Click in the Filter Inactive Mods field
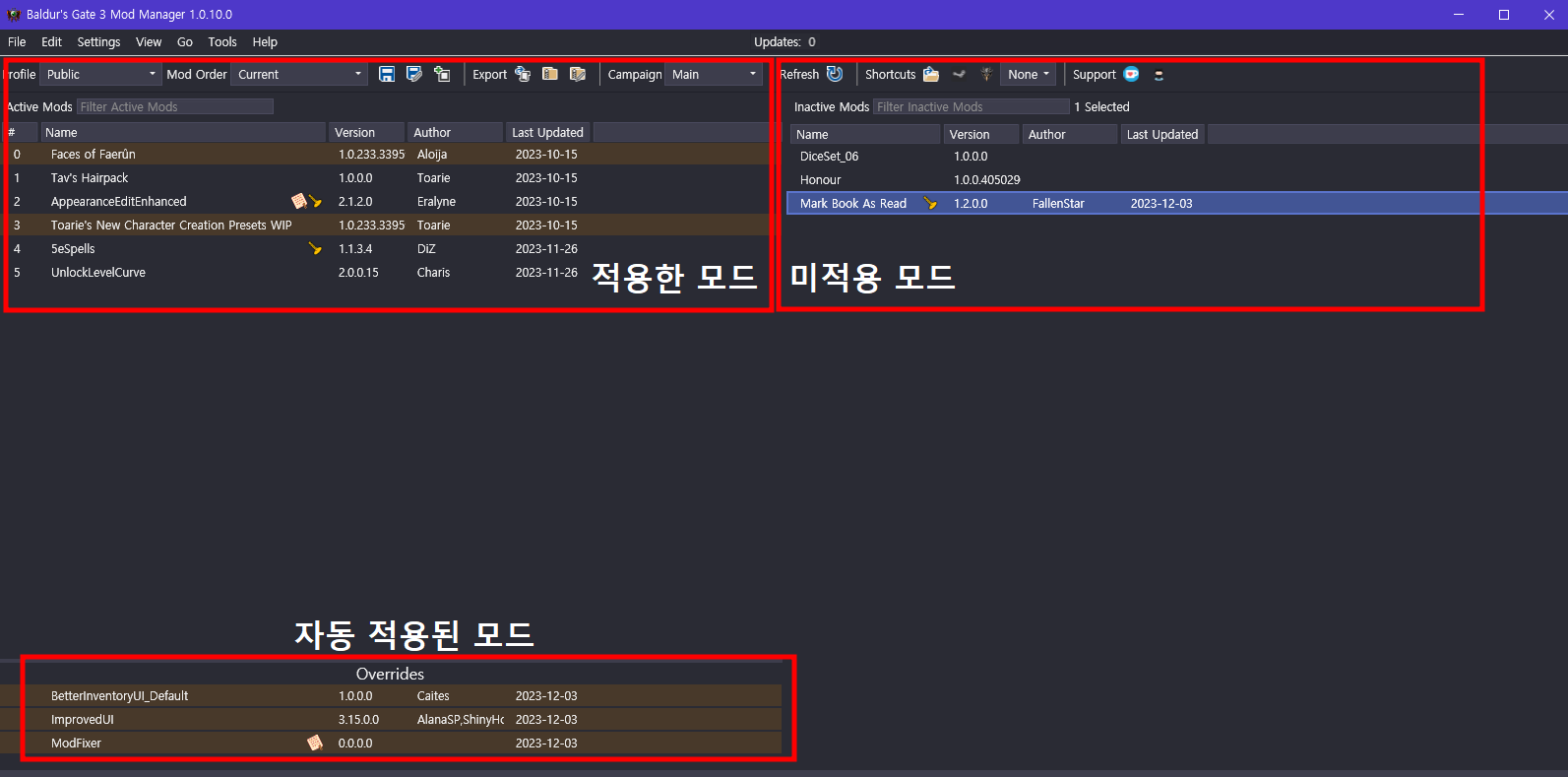This screenshot has width=1568, height=777. pyautogui.click(x=972, y=106)
